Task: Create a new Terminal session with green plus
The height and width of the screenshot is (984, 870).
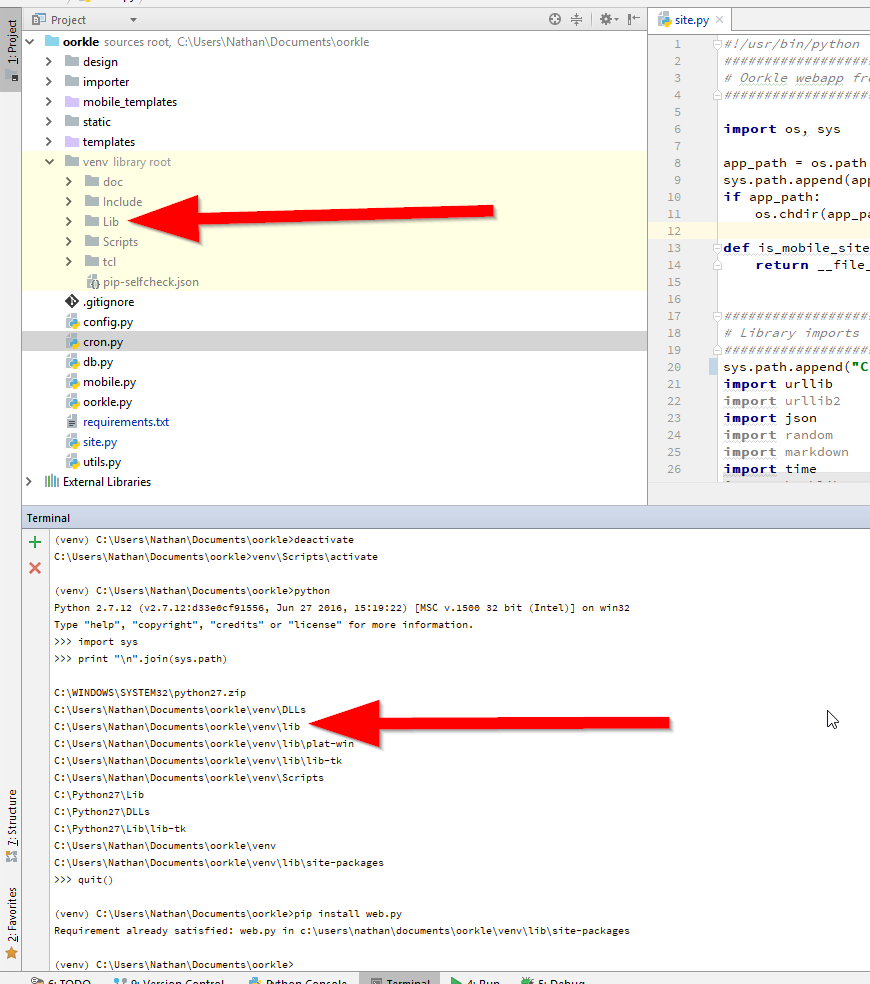Action: pyautogui.click(x=34, y=541)
